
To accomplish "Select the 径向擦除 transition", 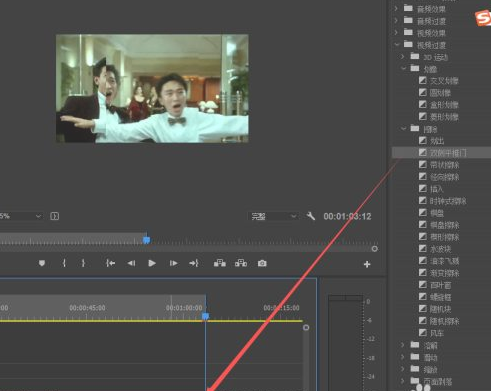I will pyautogui.click(x=444, y=177).
